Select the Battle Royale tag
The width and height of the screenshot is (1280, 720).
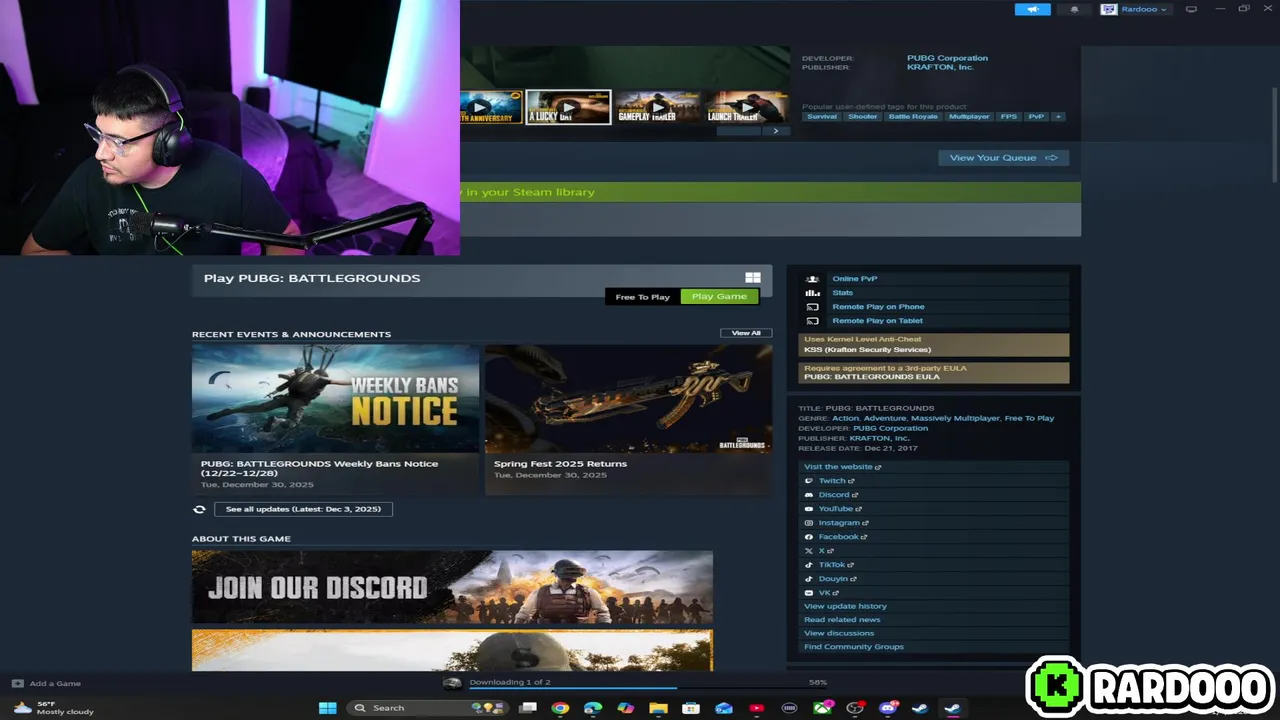(x=913, y=116)
